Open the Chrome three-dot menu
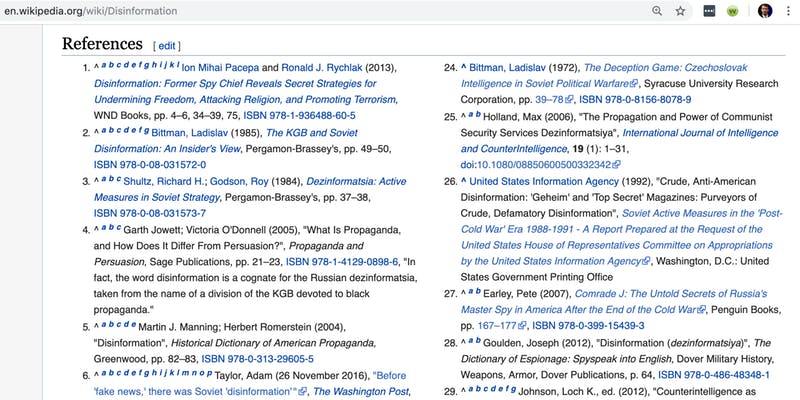The height and width of the screenshot is (400, 800). click(x=788, y=11)
